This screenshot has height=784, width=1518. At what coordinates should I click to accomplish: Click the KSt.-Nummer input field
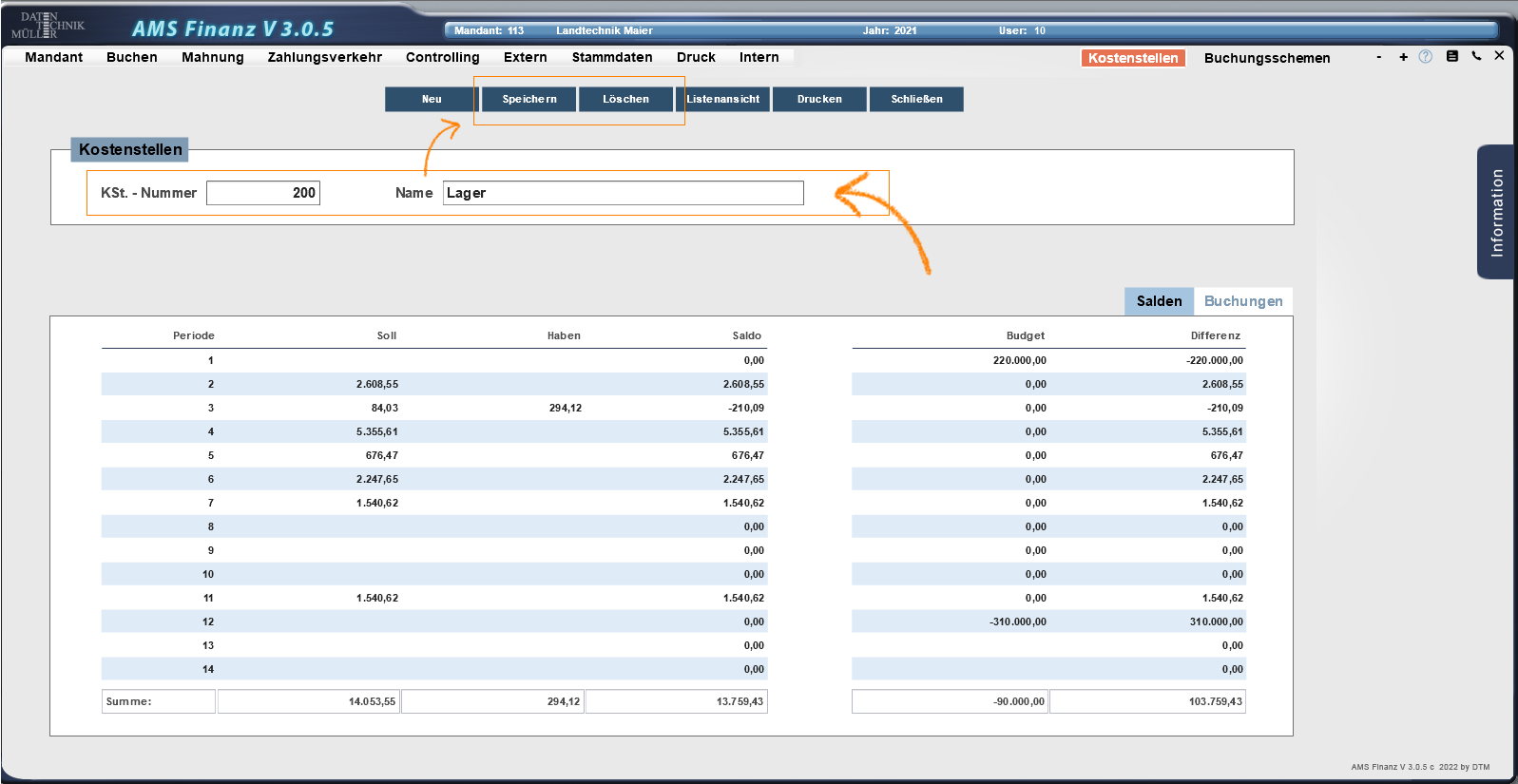pyautogui.click(x=263, y=193)
